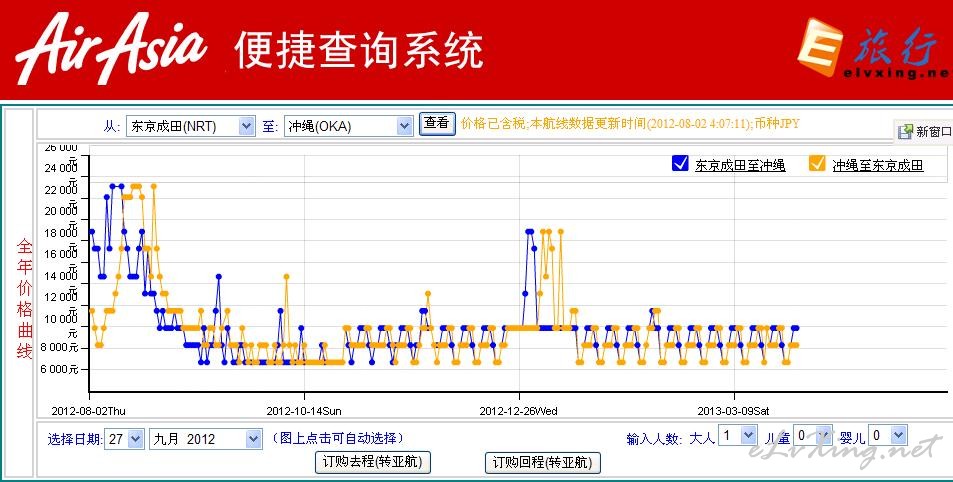The image size is (953, 482).
Task: Click the 输入人数 label
Action: click(655, 439)
